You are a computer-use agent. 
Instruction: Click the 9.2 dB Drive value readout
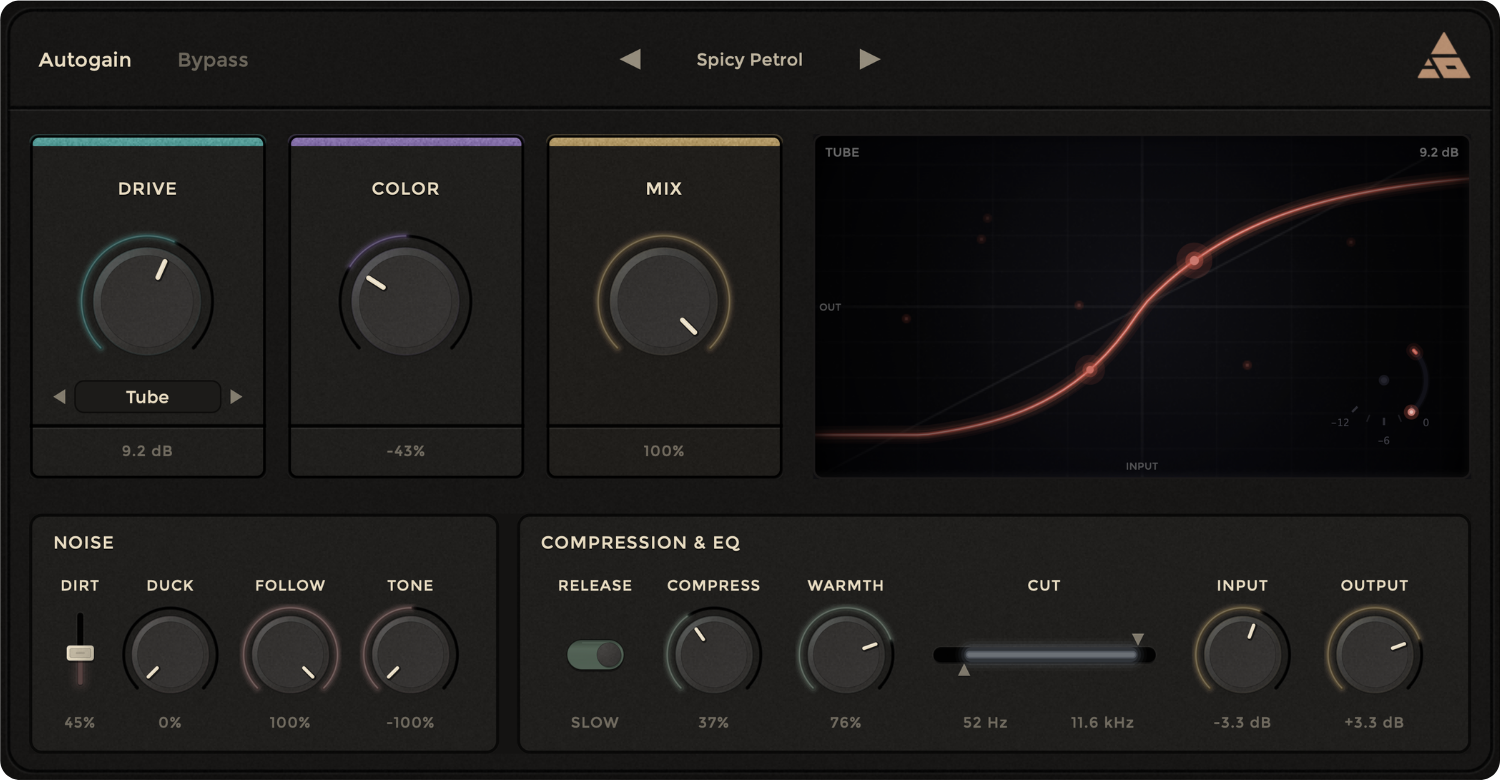pos(147,451)
